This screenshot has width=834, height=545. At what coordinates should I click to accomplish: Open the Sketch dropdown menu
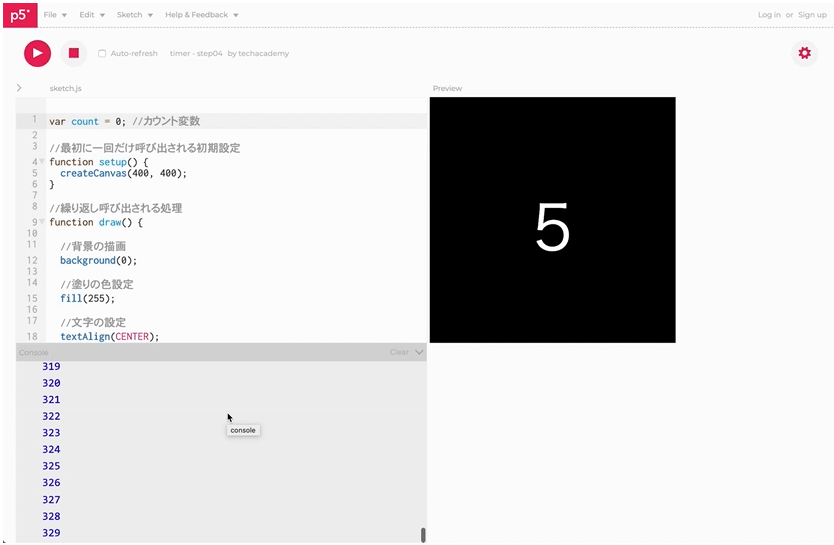pos(134,15)
